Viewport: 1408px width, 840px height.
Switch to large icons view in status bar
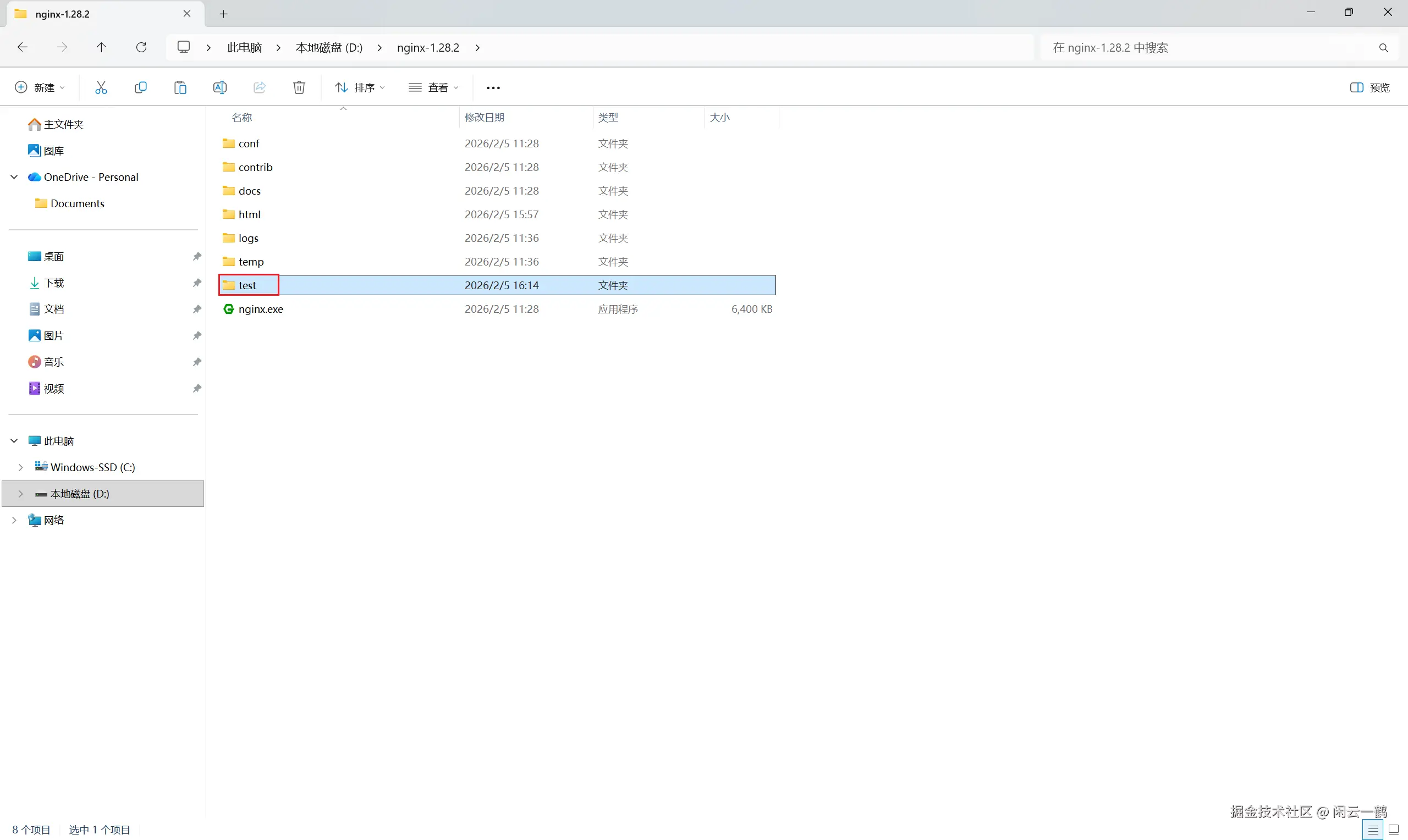click(x=1394, y=830)
